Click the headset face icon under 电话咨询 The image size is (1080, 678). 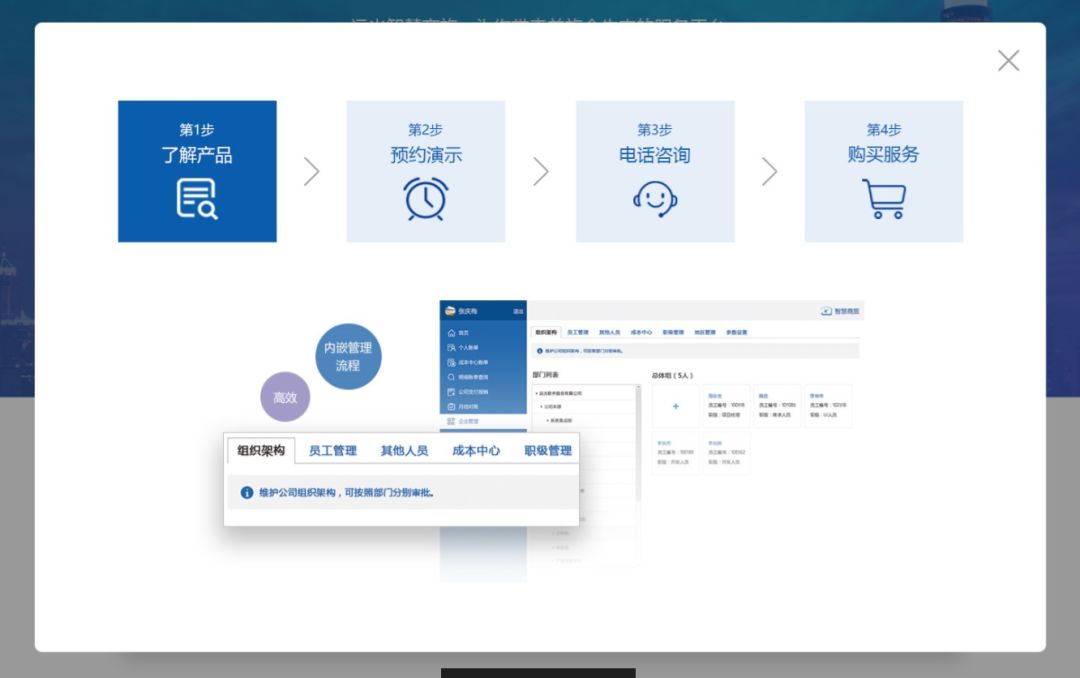pyautogui.click(x=655, y=198)
